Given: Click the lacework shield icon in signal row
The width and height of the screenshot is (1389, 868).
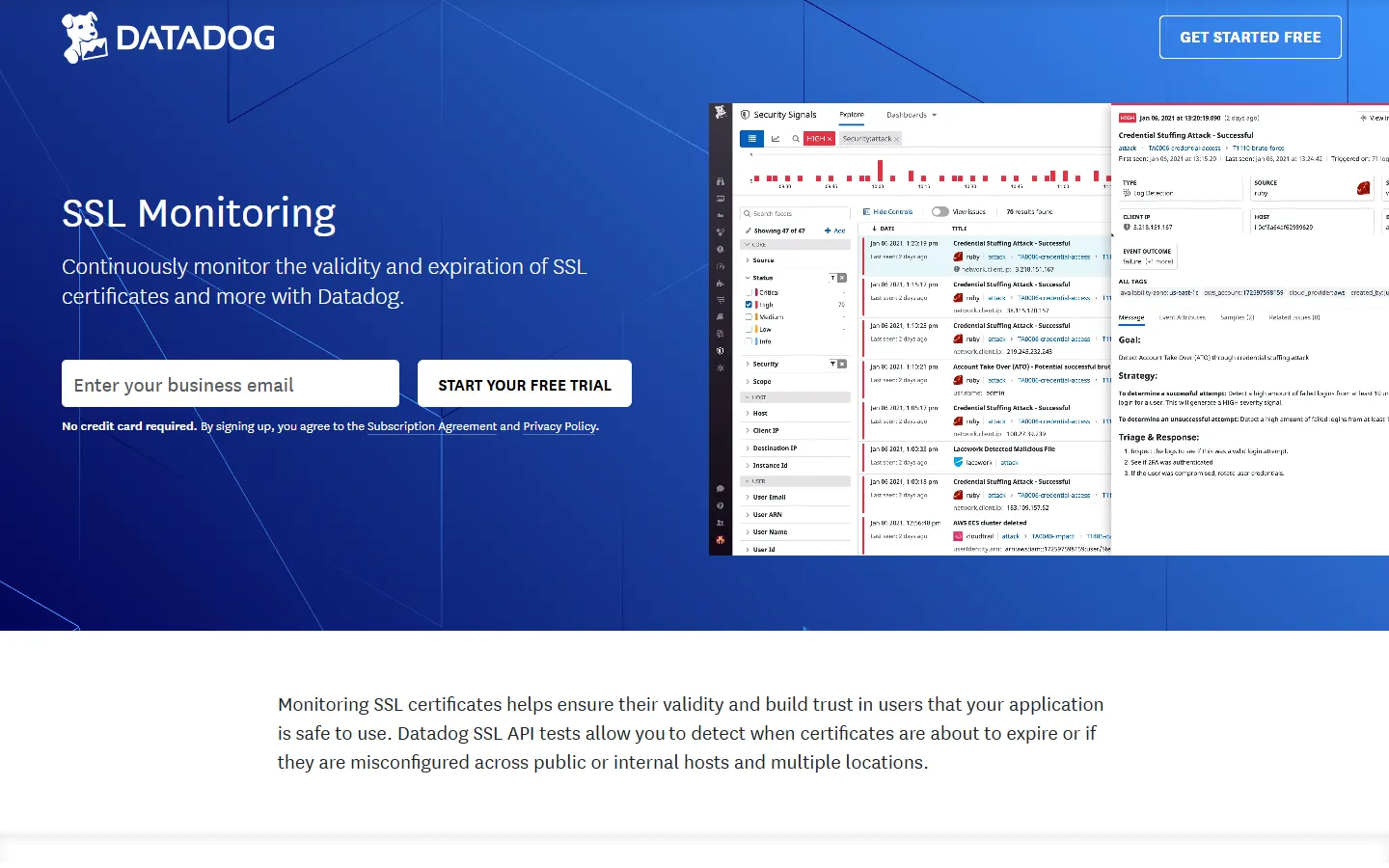Looking at the screenshot, I should (958, 462).
